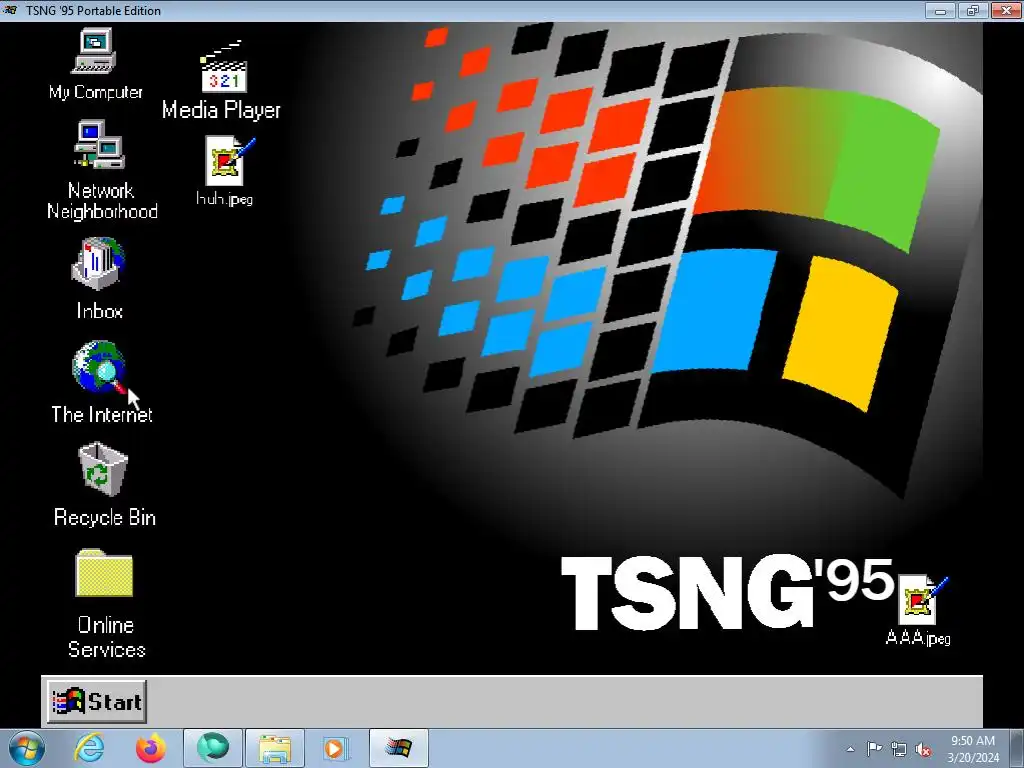
Task: Minimize the TSNG '95 Portable Edition window
Action: [x=940, y=10]
